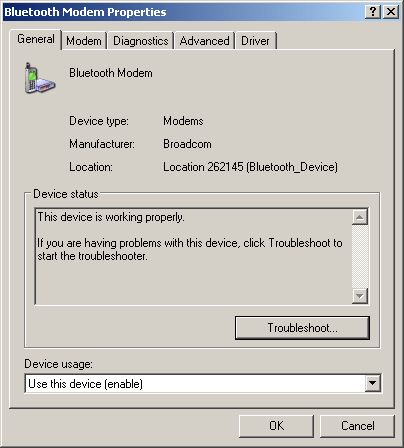Close the Bluetooth Modem Properties dialog
The height and width of the screenshot is (448, 404).
tap(391, 12)
